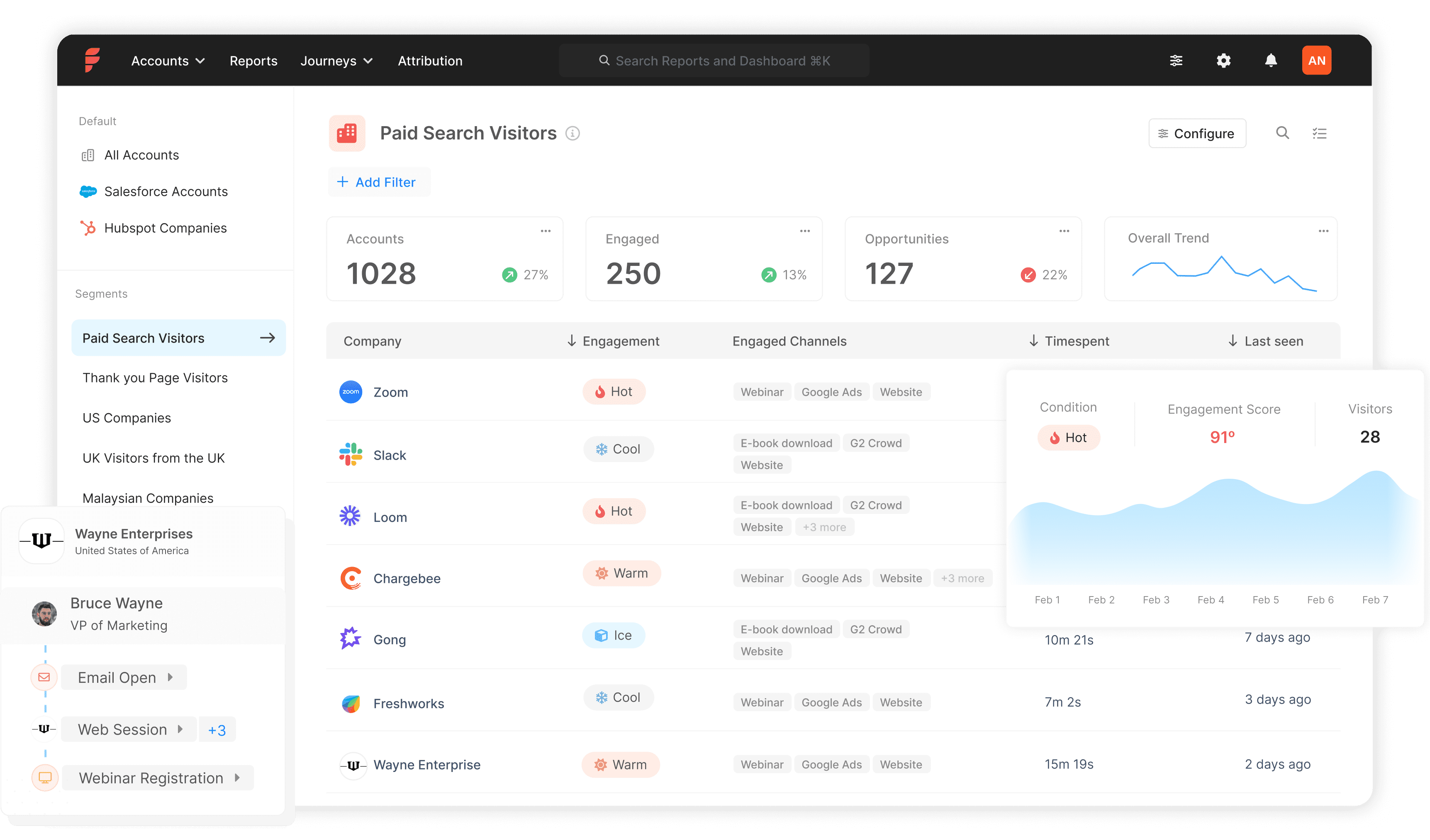Open the overflow menu on the Accounts card
The height and width of the screenshot is (840, 1430).
[x=546, y=231]
